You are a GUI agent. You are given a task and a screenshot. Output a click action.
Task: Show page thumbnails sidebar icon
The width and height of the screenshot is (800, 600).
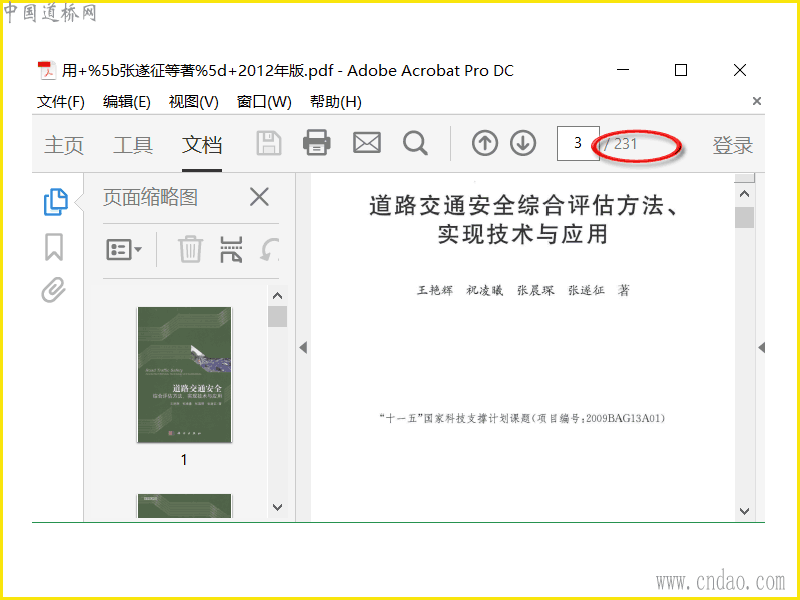(x=55, y=202)
